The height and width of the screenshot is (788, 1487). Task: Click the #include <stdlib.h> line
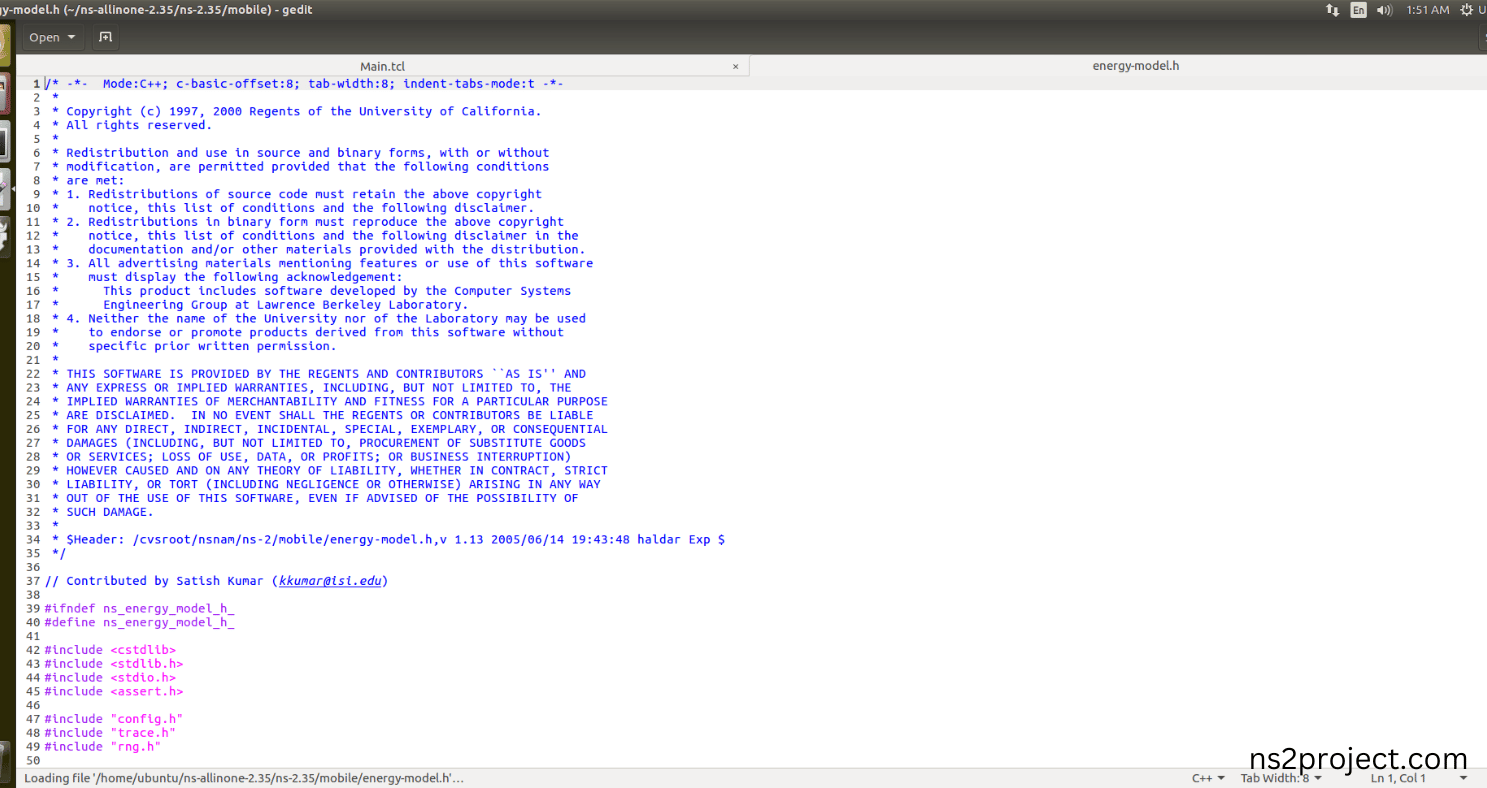tap(114, 664)
